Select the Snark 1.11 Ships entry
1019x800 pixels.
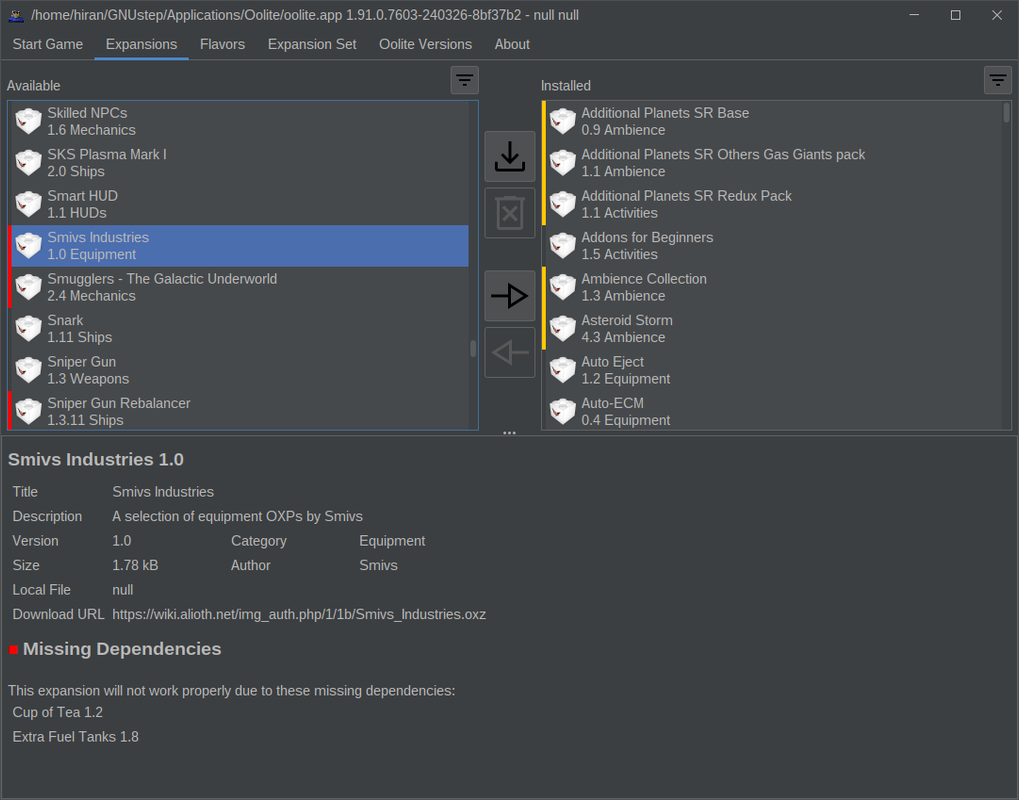(238, 329)
